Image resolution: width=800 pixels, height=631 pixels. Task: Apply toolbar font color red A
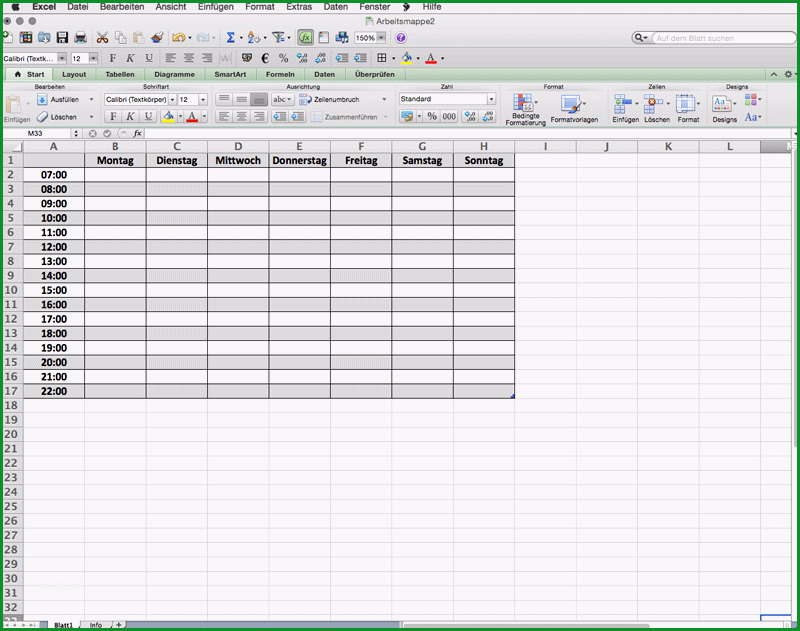431,58
